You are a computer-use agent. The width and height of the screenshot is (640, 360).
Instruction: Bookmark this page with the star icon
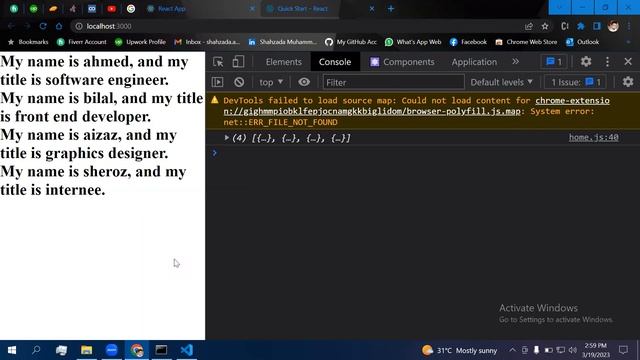pos(545,26)
